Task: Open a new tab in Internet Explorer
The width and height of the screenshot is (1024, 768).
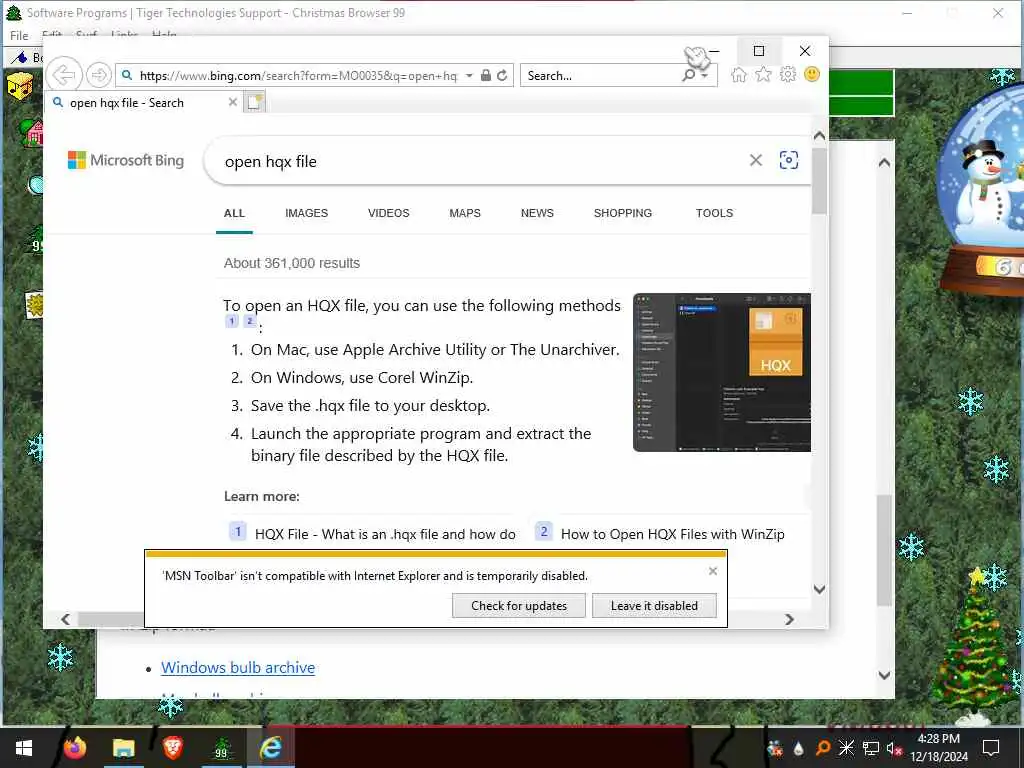Action: click(x=254, y=103)
